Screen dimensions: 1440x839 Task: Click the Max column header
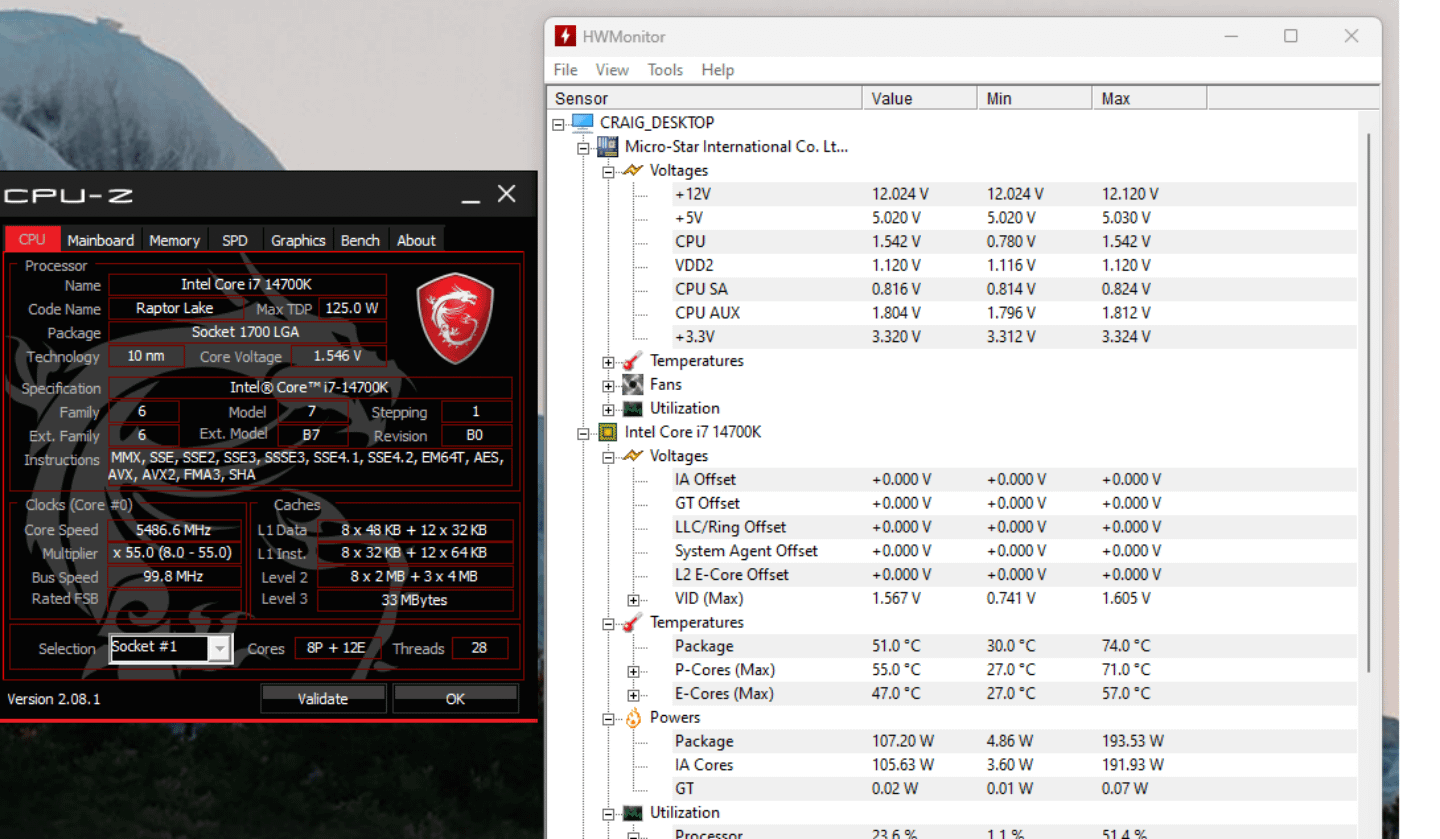coord(1149,98)
